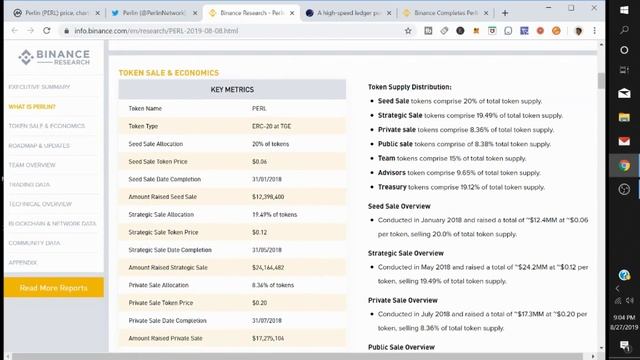Select Amount Raised Private Sale $17,275,104
Viewport: 640px width, 360px height.
[x=268, y=338]
